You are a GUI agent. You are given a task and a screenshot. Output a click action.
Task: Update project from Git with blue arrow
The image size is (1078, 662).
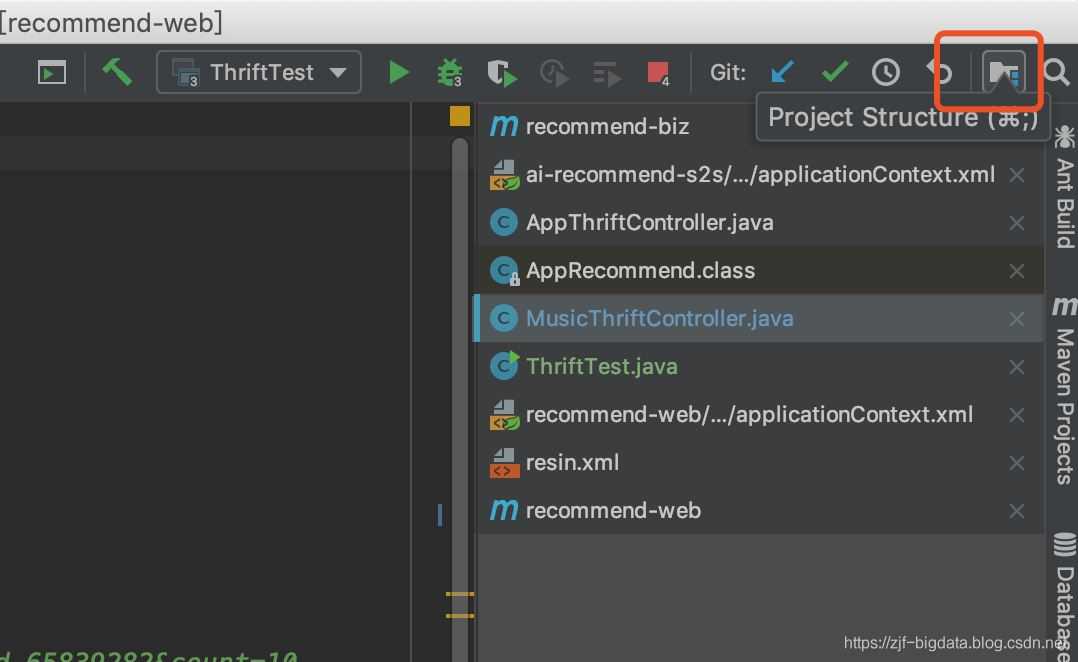point(782,72)
